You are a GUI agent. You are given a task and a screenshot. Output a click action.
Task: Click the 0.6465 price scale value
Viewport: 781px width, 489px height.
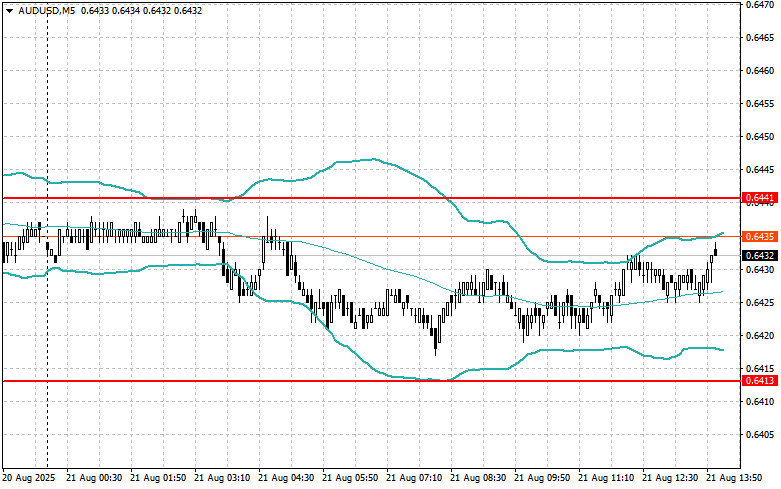760,37
